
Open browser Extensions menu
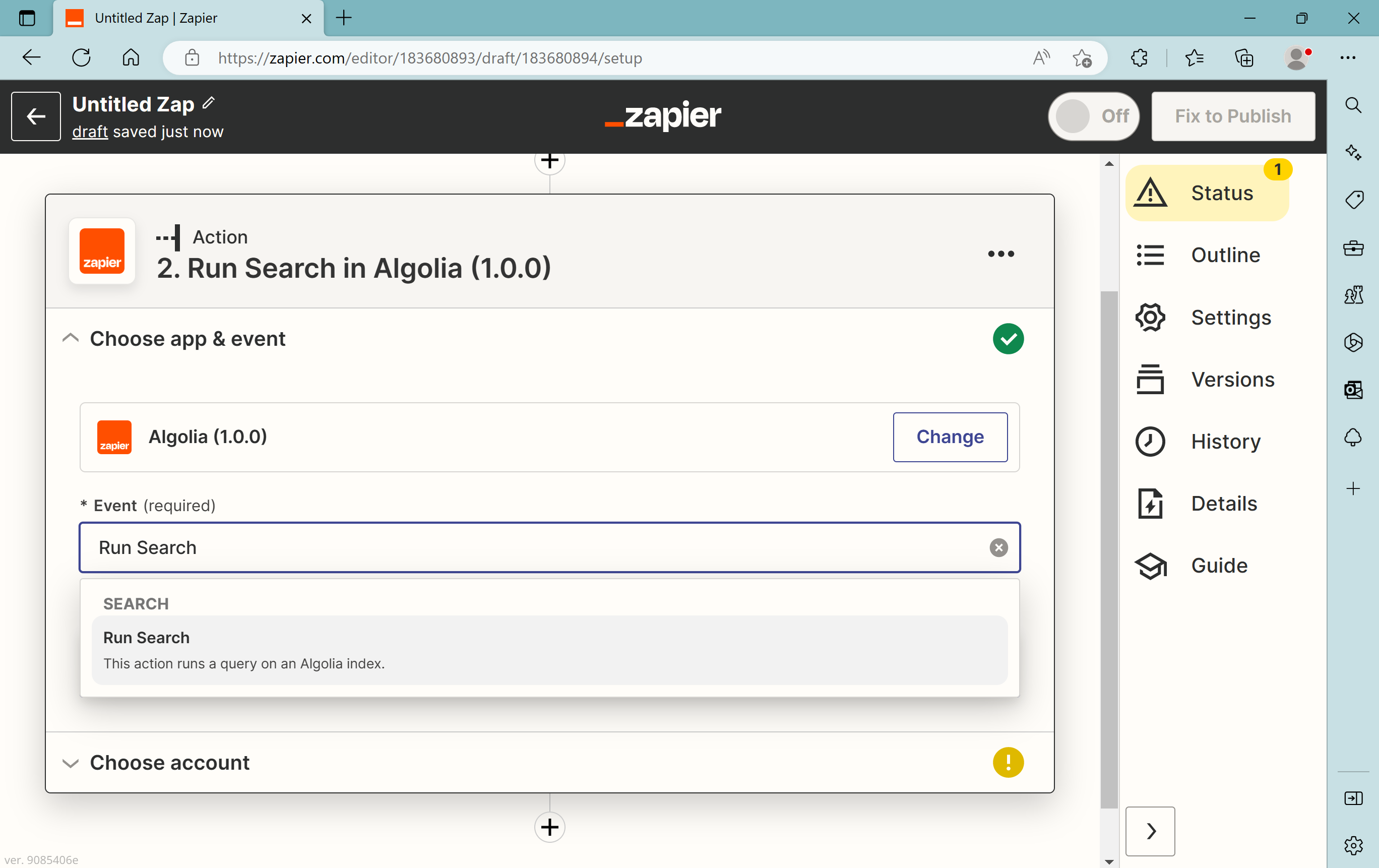1139,57
